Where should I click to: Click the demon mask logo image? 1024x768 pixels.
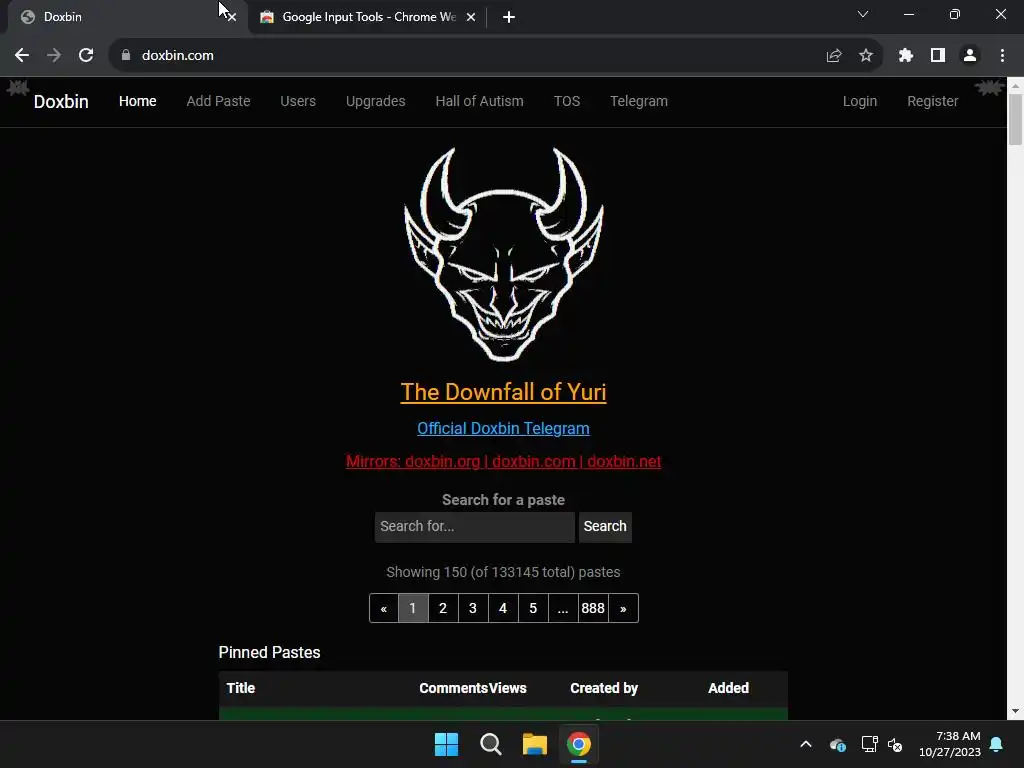pyautogui.click(x=504, y=253)
